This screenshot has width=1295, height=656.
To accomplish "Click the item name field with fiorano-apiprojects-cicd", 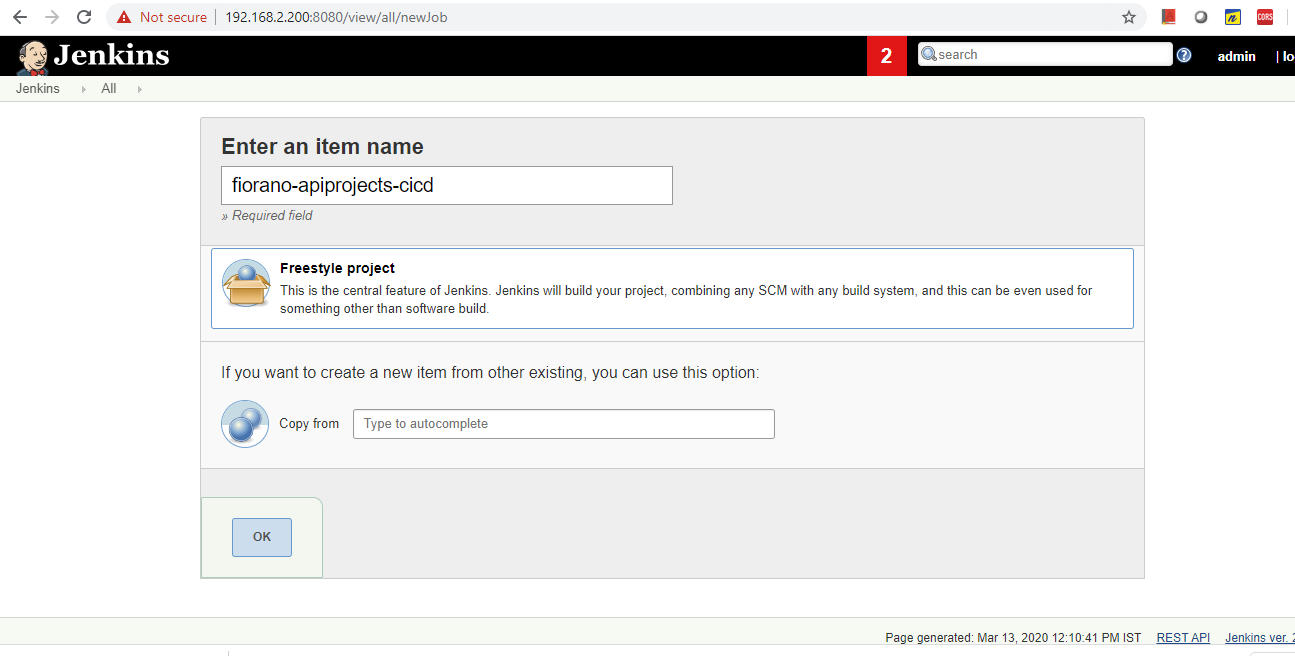I will click(x=447, y=185).
